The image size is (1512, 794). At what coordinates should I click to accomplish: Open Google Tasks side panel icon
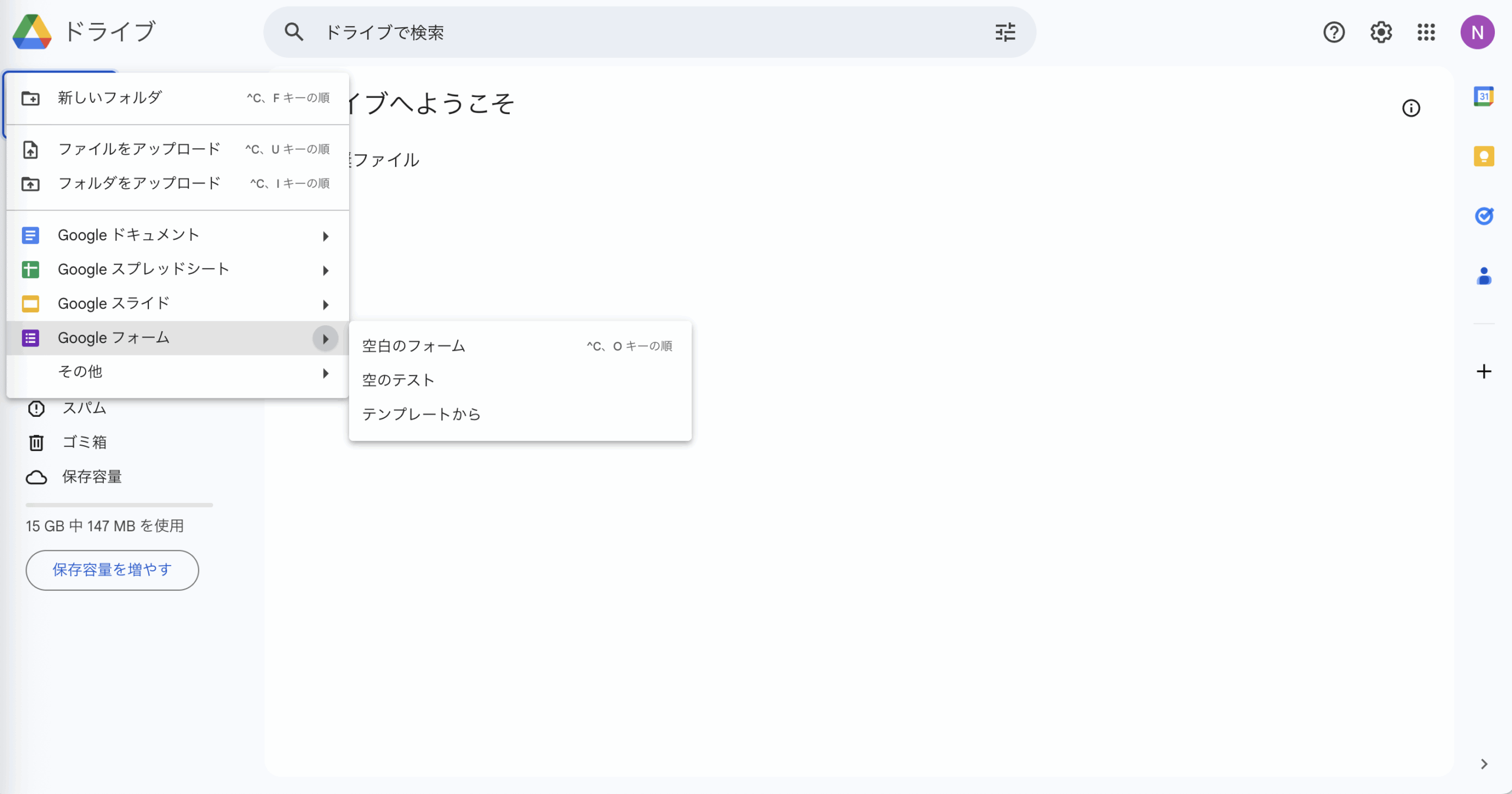click(x=1484, y=216)
